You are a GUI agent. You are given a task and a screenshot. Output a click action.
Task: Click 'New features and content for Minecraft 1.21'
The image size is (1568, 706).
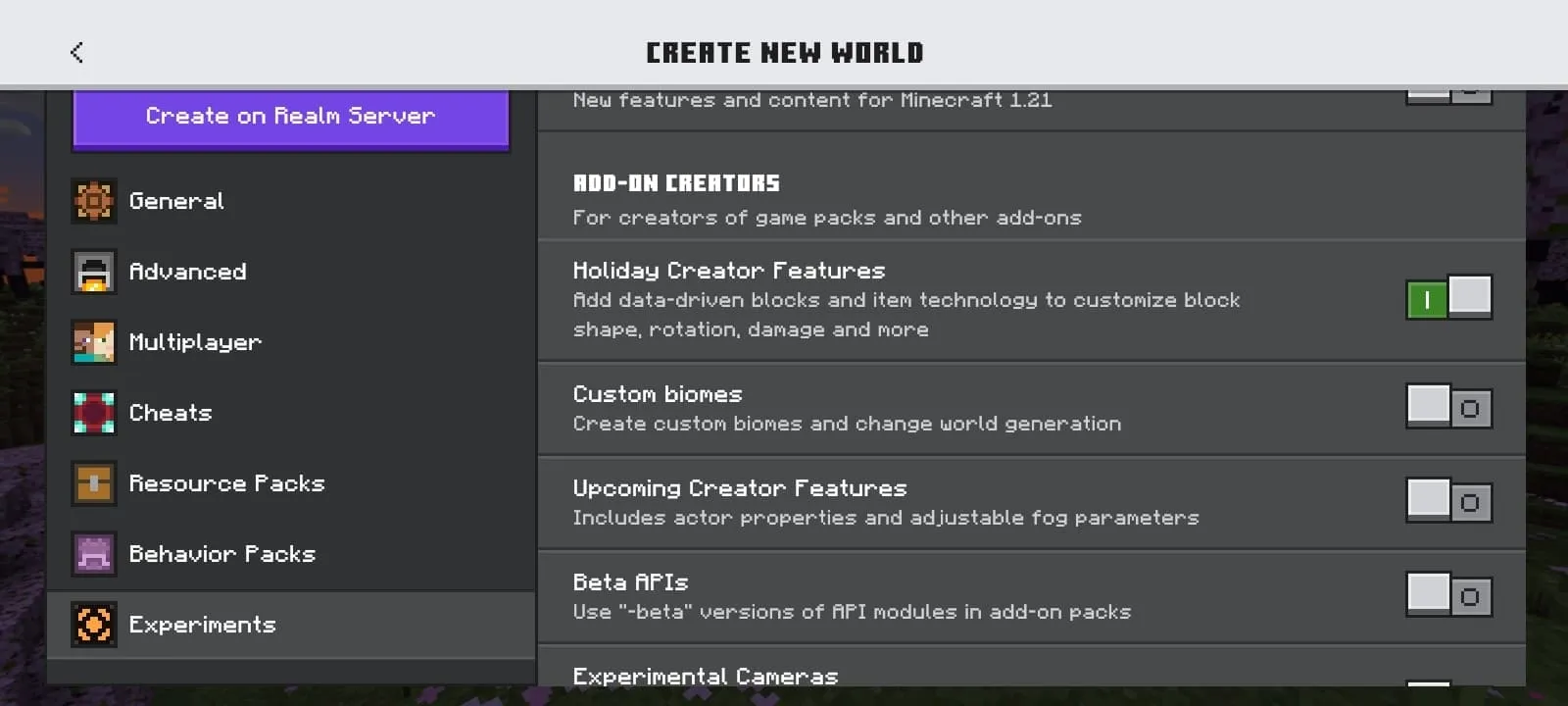(x=812, y=100)
